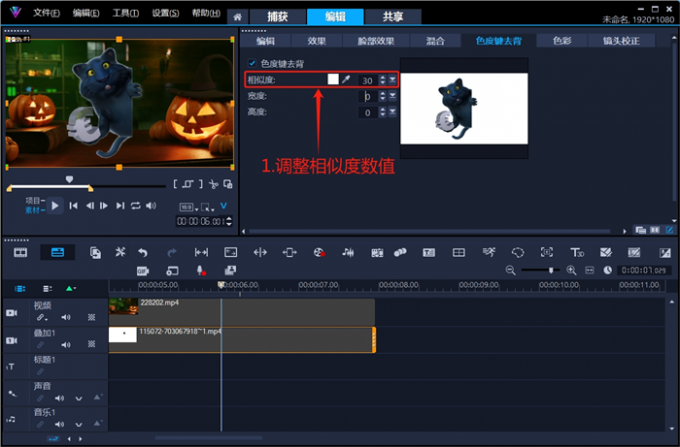The image size is (680, 447).
Task: Click the 相似度 value field showing 30
Action: [x=368, y=80]
